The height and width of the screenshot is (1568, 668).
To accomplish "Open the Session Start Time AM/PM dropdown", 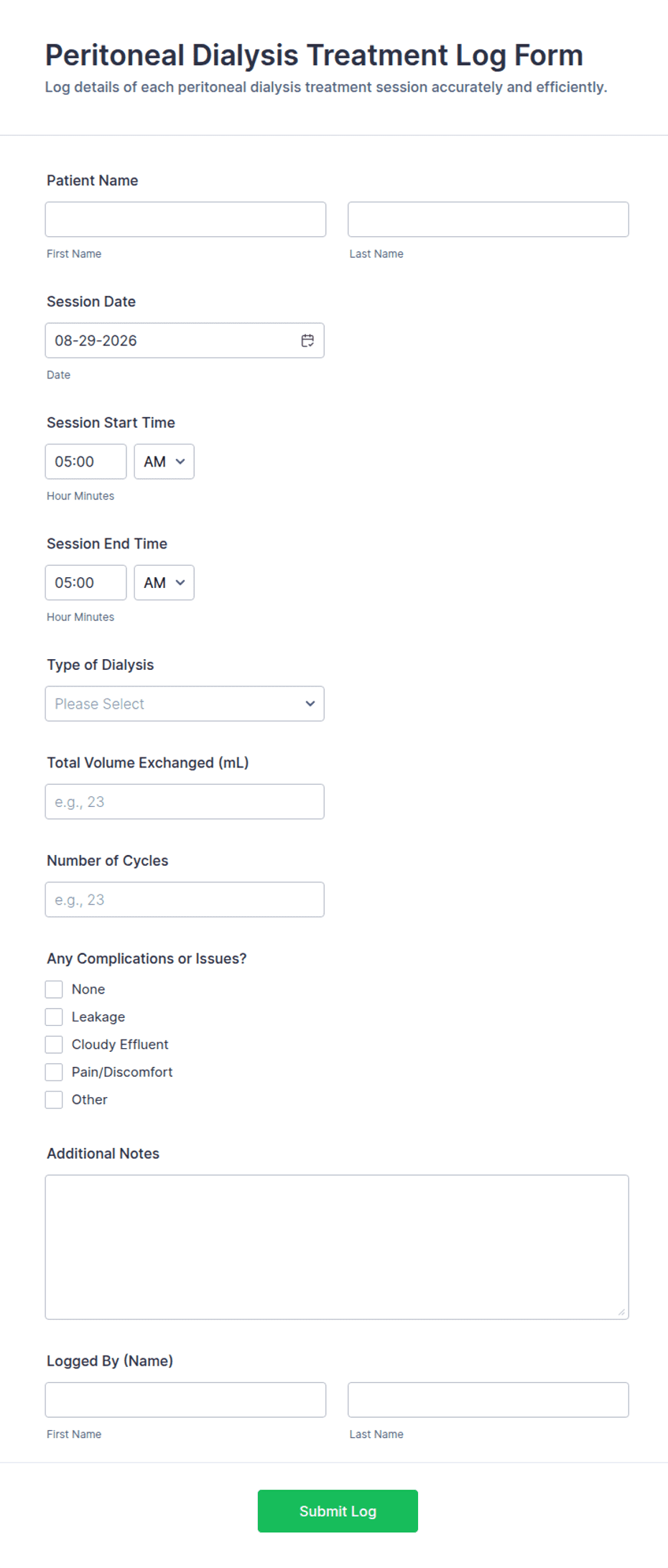I will point(164,462).
